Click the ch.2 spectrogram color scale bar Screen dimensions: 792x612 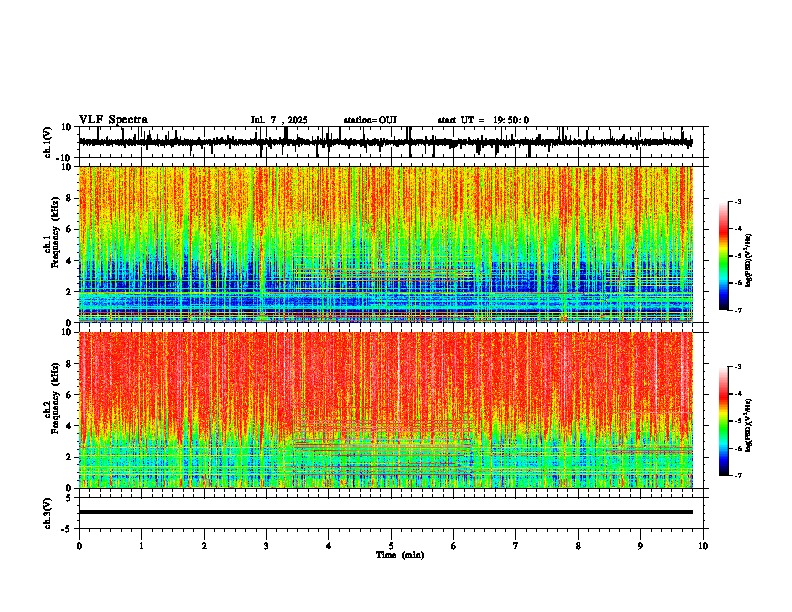click(723, 421)
